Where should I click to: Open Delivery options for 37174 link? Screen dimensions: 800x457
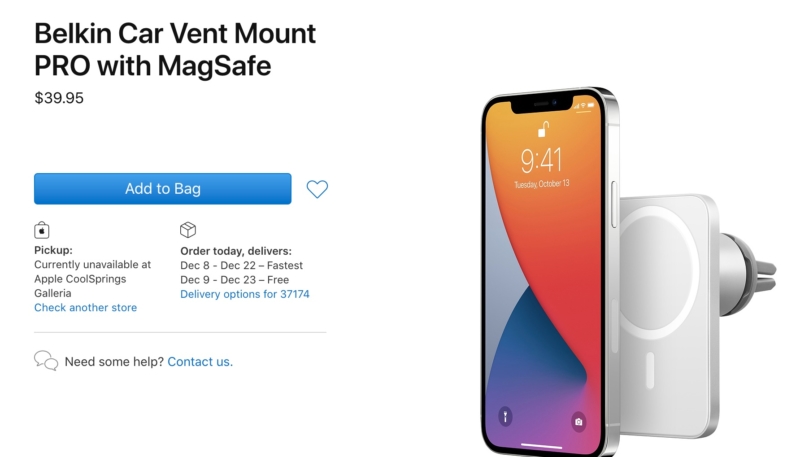point(245,294)
